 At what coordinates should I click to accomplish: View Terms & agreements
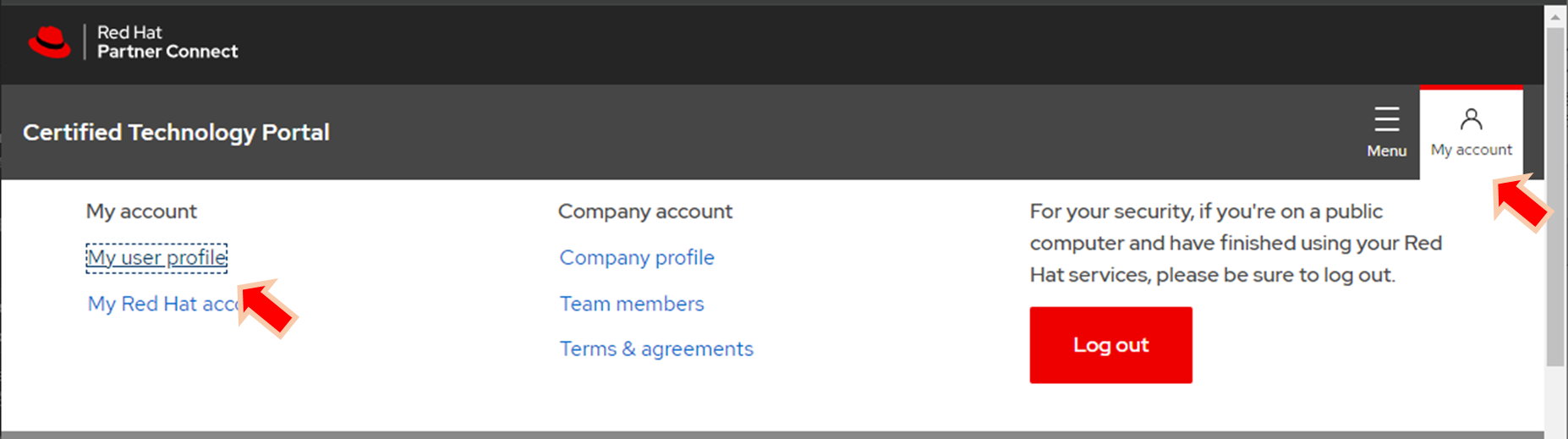(x=655, y=348)
